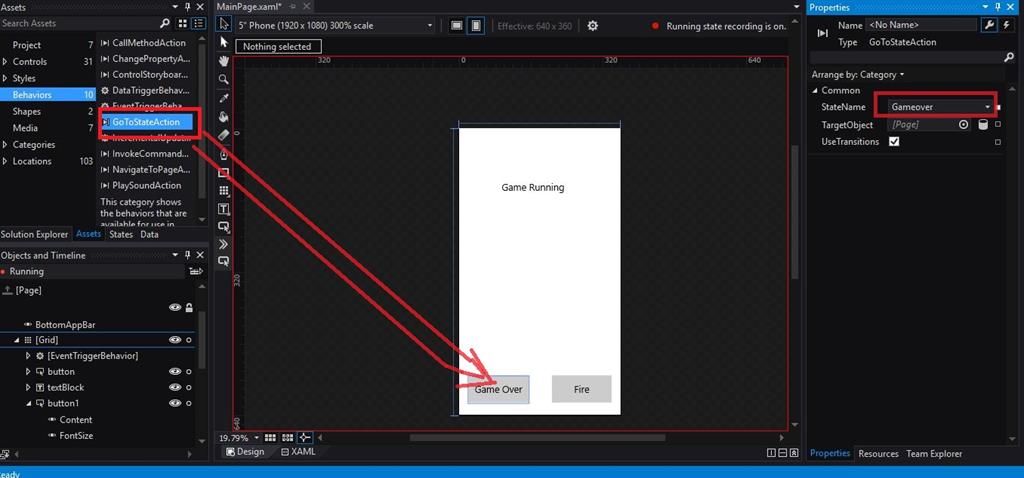Viewport: 1024px width, 478px height.
Task: Select the Direct Selection tool
Action: tap(224, 42)
